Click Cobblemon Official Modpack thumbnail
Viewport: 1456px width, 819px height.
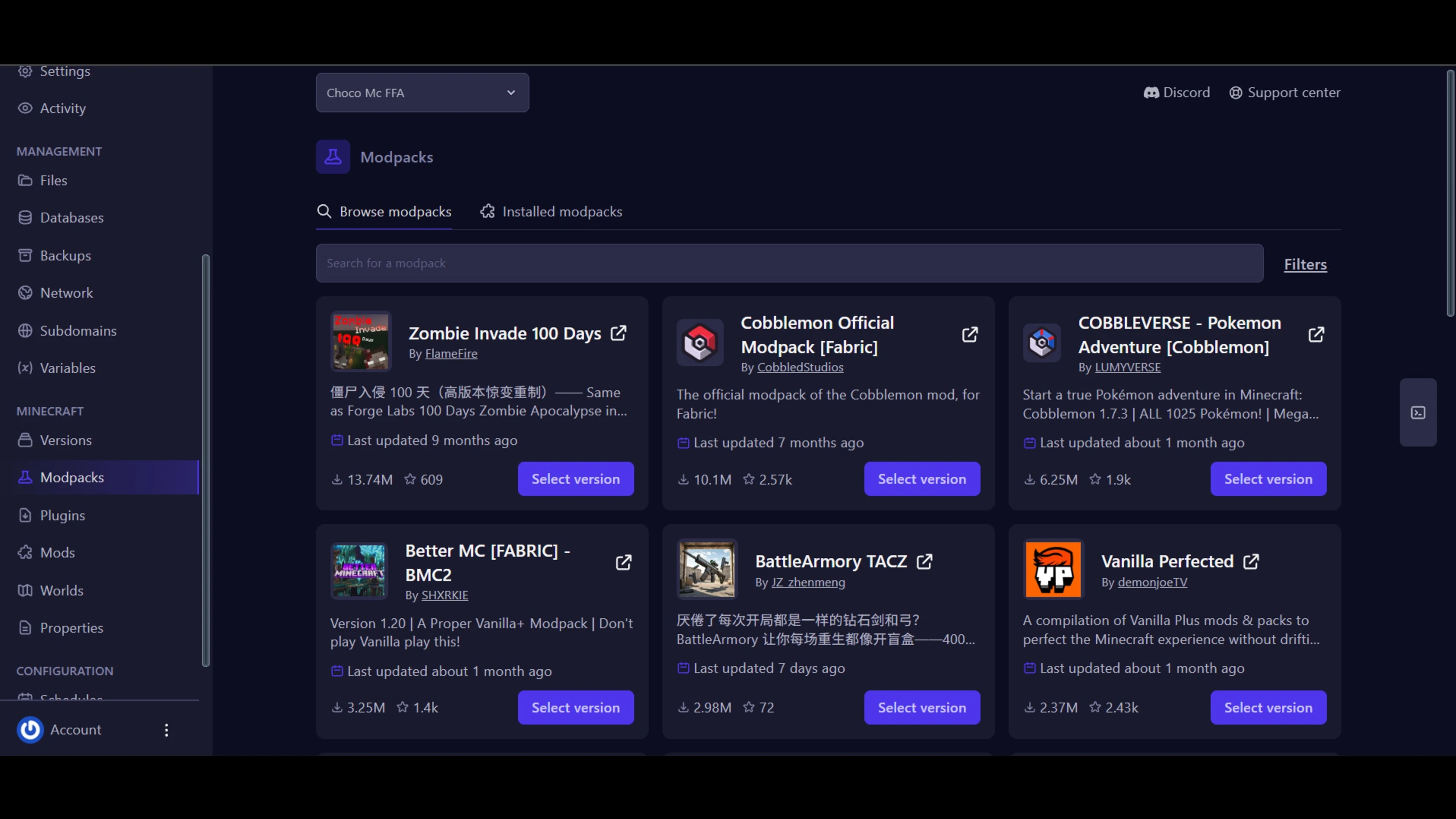pos(700,342)
